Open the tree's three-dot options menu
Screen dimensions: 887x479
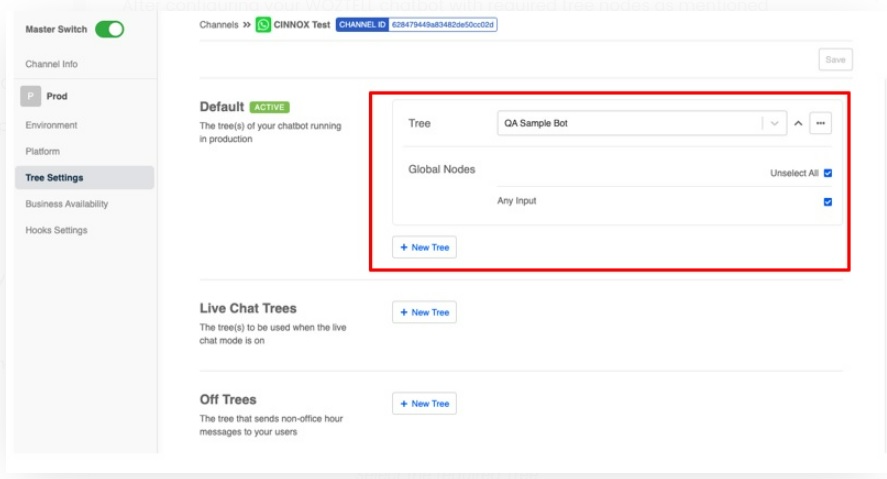(x=820, y=123)
